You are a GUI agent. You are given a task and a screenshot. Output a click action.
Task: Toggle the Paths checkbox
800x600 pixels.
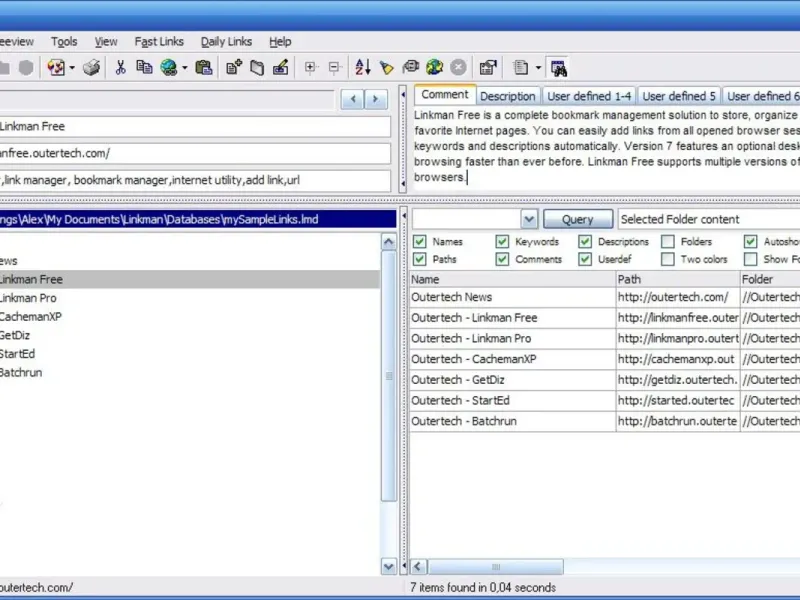point(420,259)
